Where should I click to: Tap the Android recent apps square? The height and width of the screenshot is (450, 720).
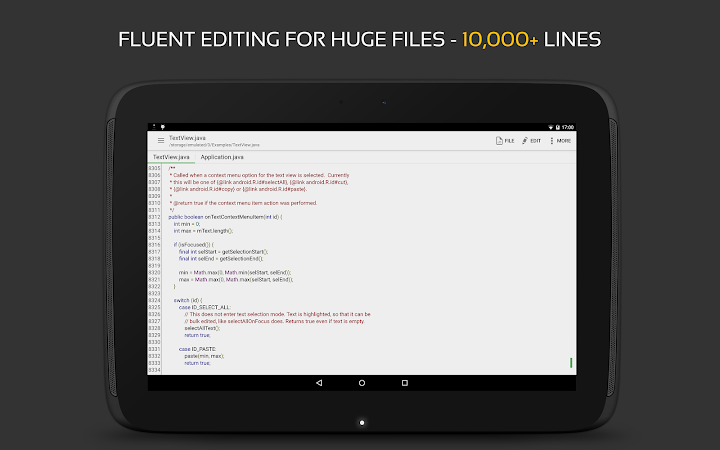(x=405, y=382)
